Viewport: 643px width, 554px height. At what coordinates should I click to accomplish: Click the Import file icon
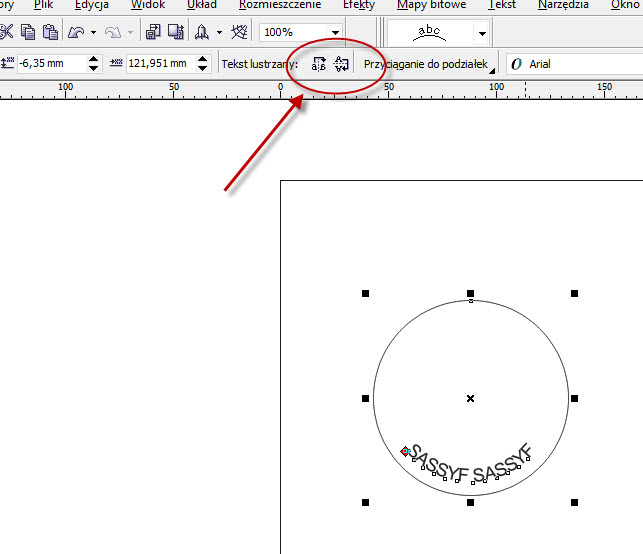(154, 32)
